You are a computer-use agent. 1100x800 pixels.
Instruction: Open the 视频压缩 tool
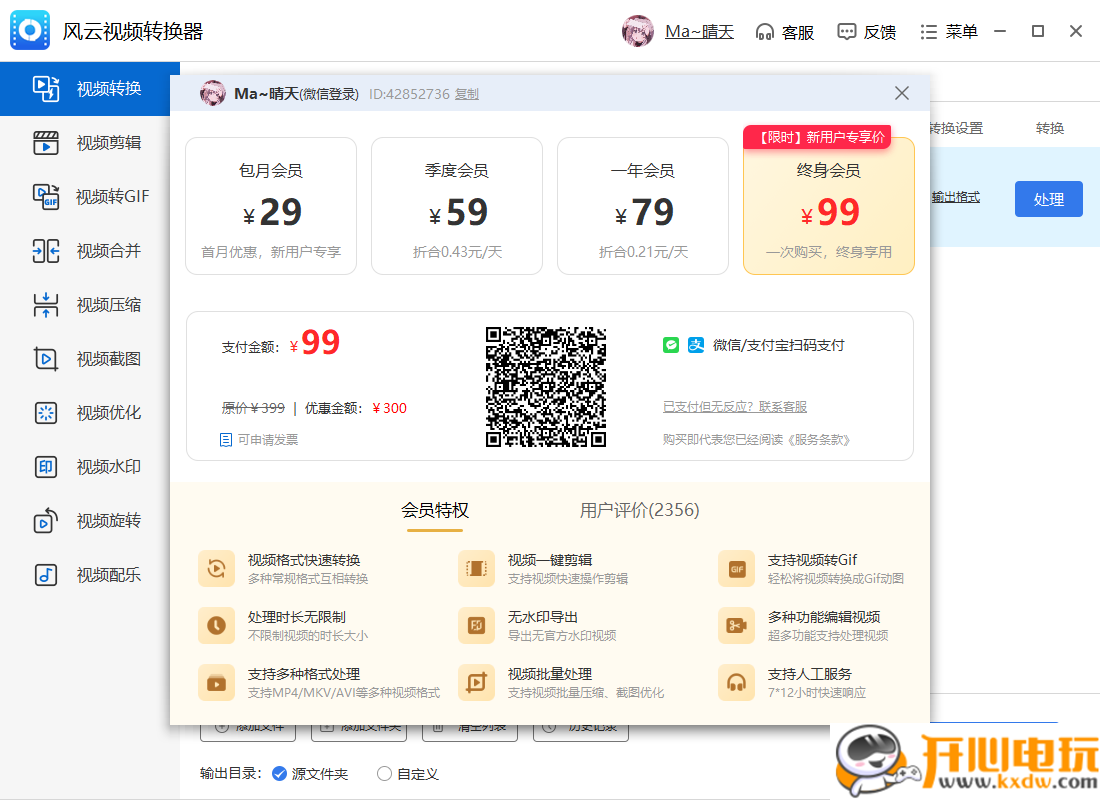(88, 304)
